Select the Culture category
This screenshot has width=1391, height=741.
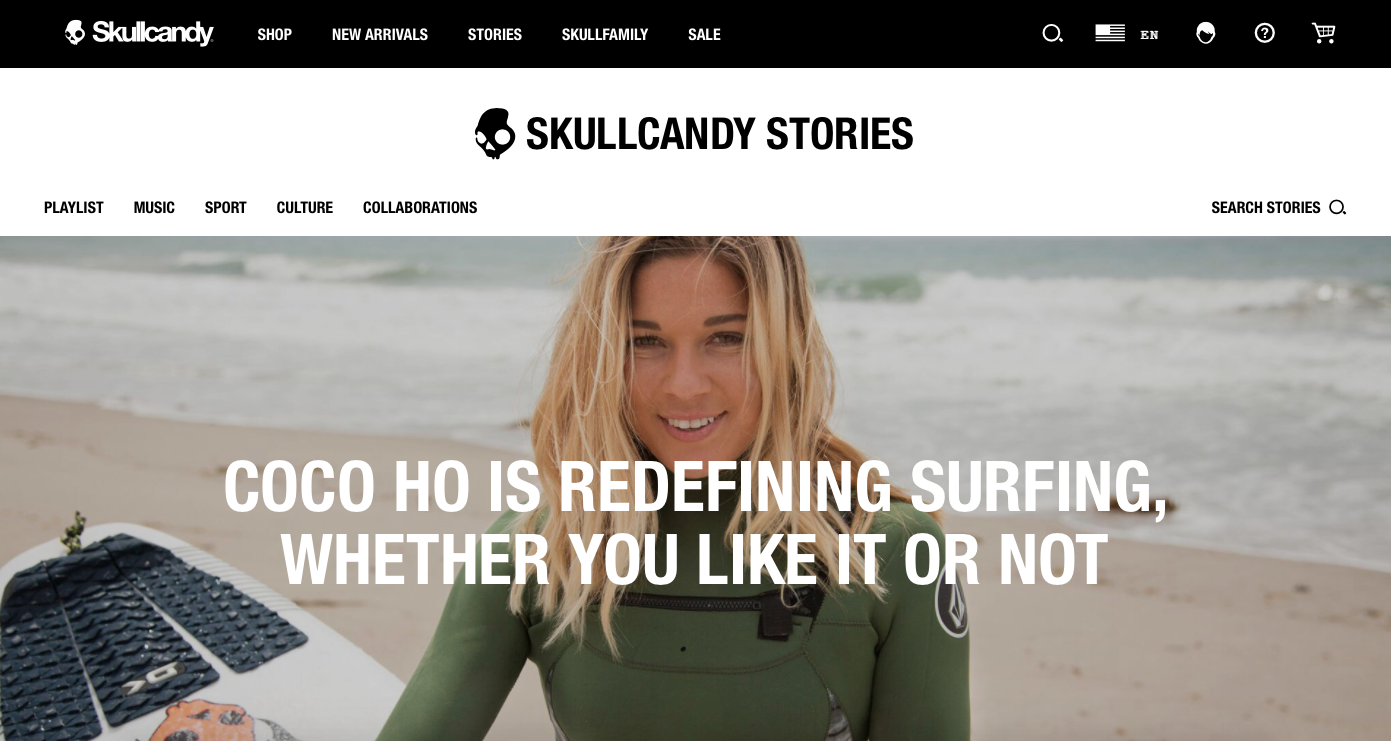305,208
